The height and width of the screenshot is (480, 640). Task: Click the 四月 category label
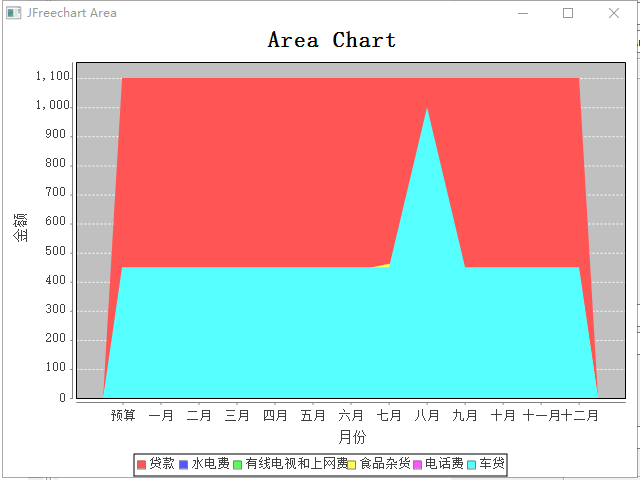click(275, 416)
